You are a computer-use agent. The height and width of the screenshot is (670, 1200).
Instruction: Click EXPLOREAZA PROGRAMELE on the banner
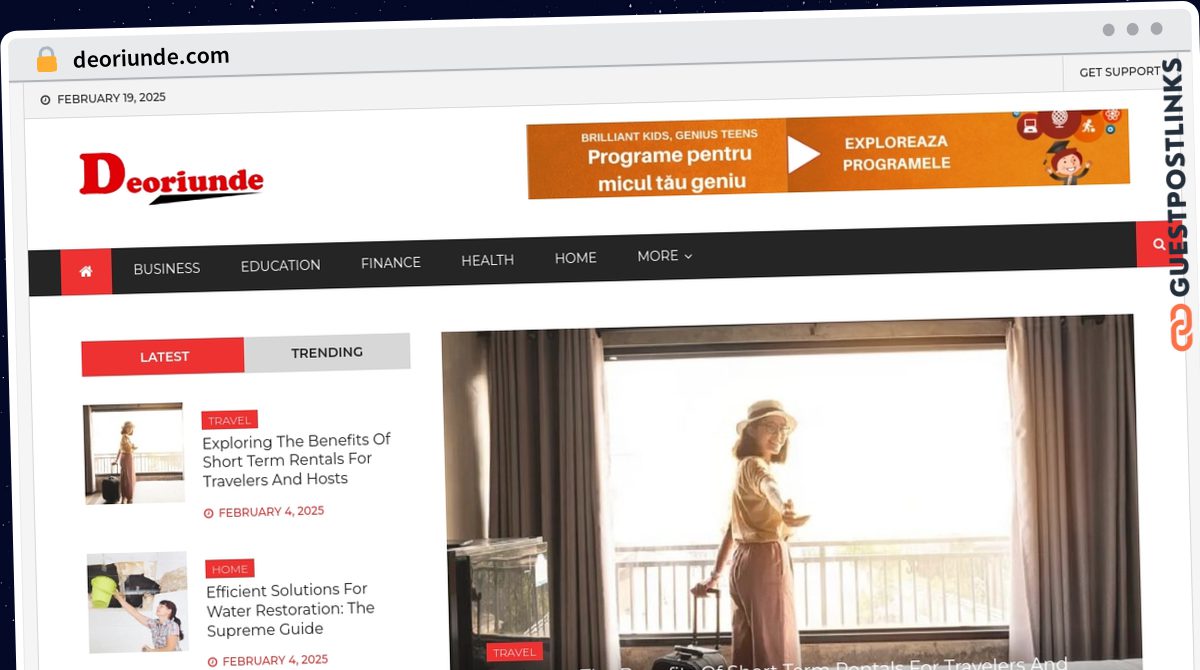[896, 153]
